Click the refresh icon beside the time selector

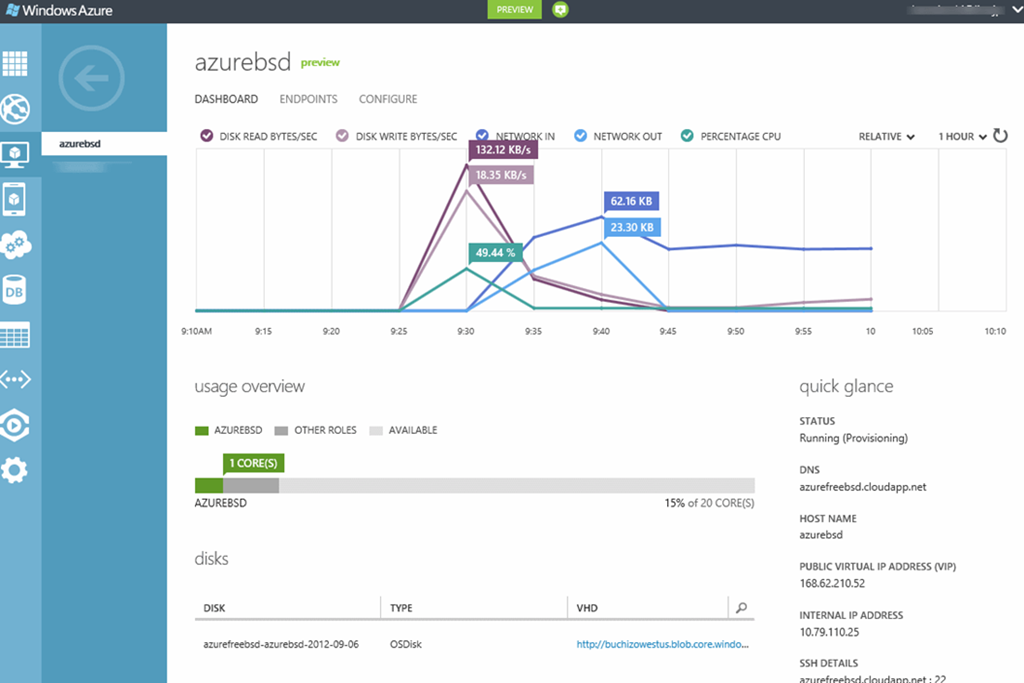point(1000,136)
